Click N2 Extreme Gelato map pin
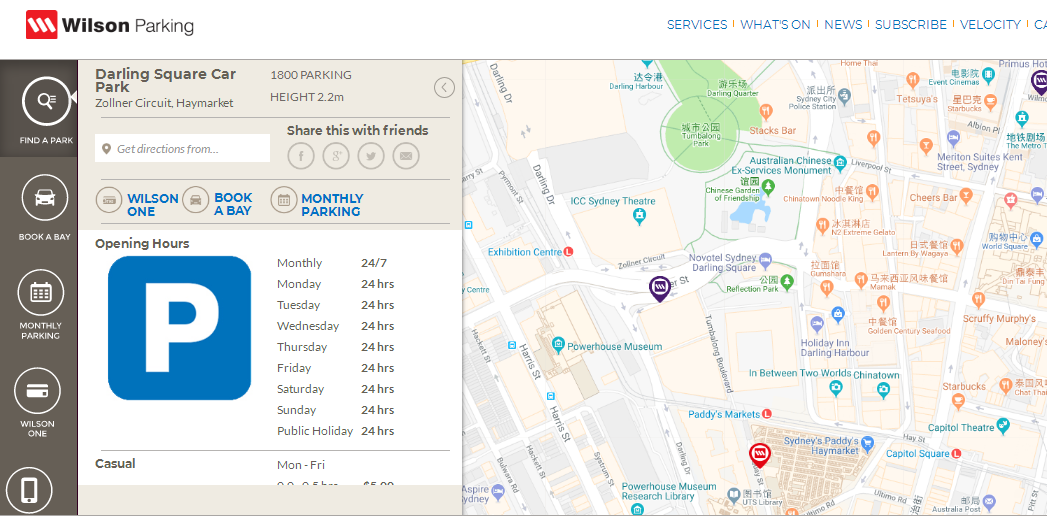 point(823,224)
